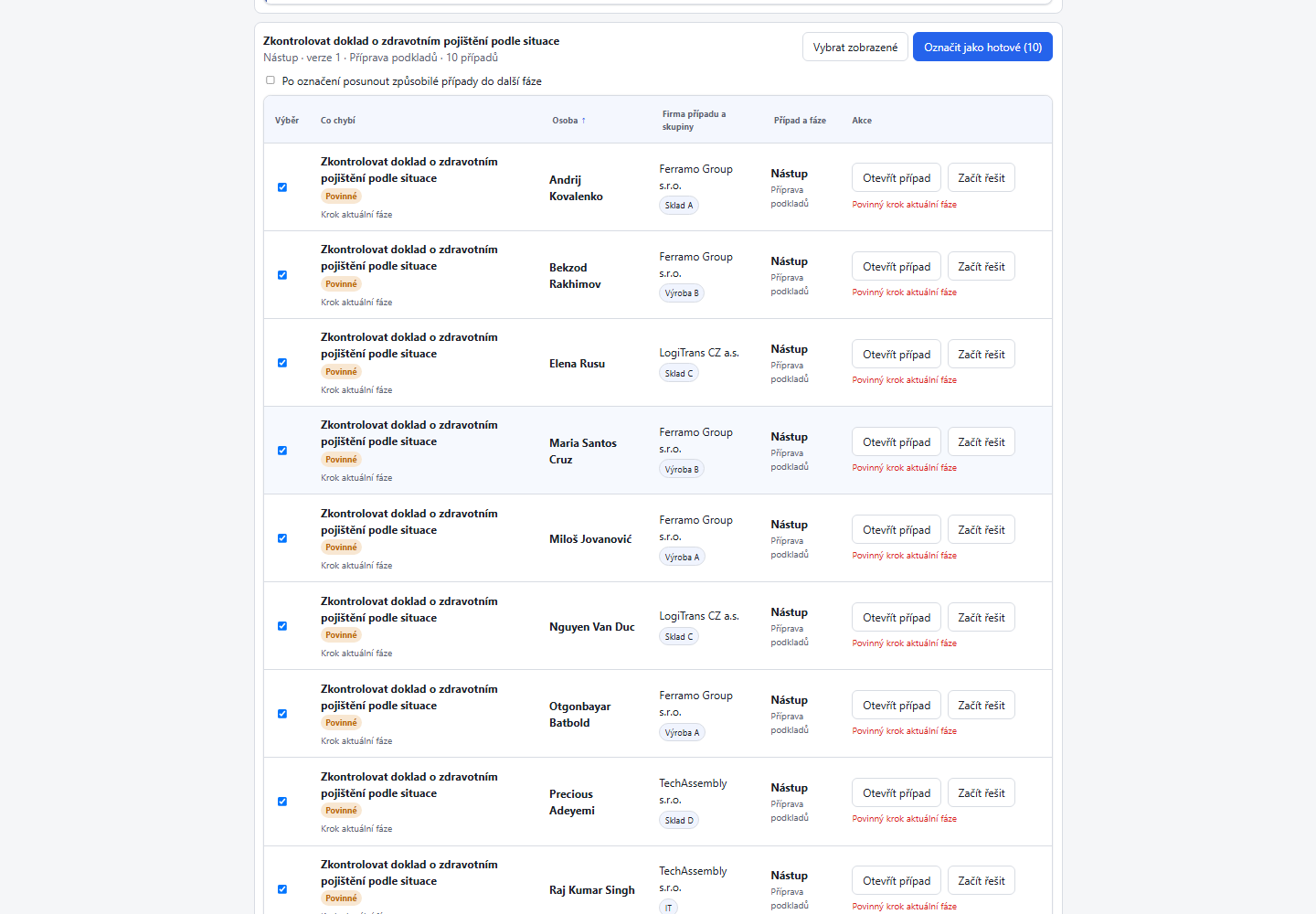
Task: Click 'Začít řešit' for Nguyen Van Duc
Action: click(982, 617)
